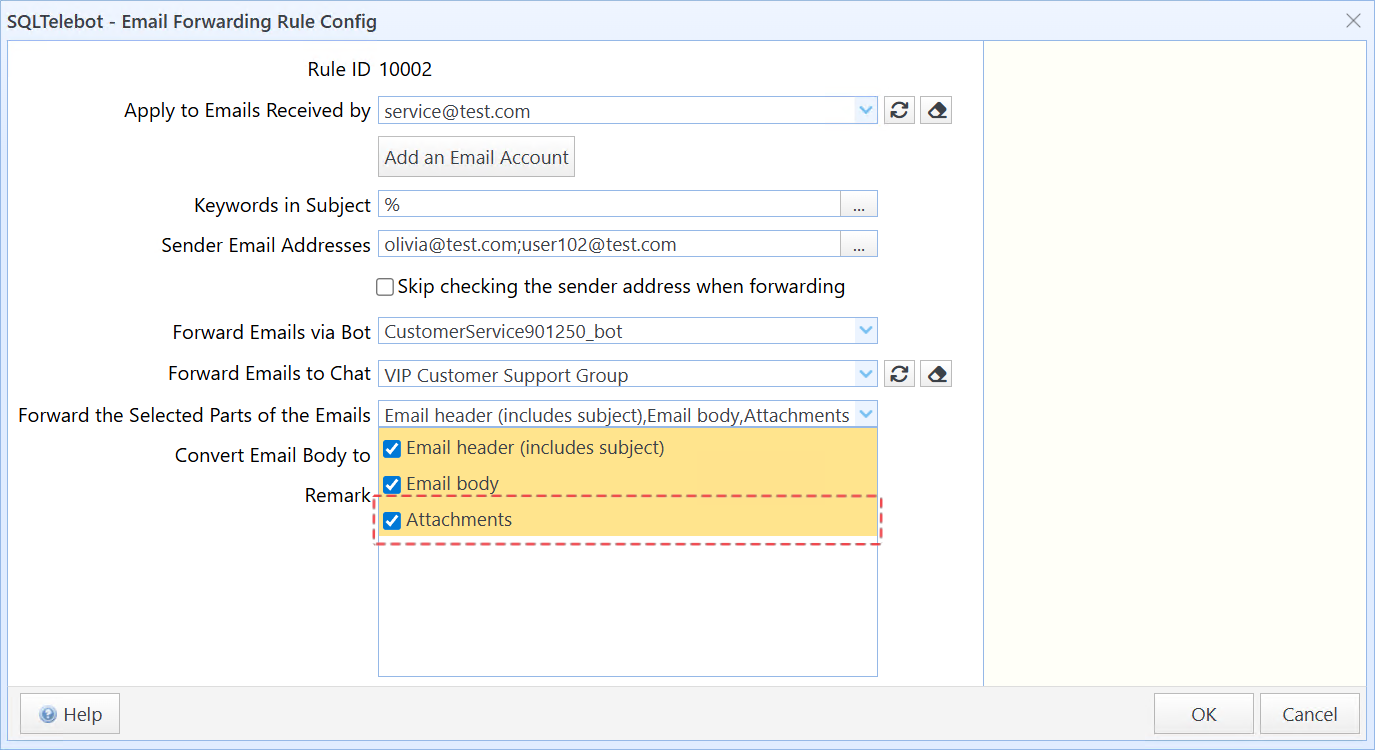Uncheck the Email body option

[392, 484]
